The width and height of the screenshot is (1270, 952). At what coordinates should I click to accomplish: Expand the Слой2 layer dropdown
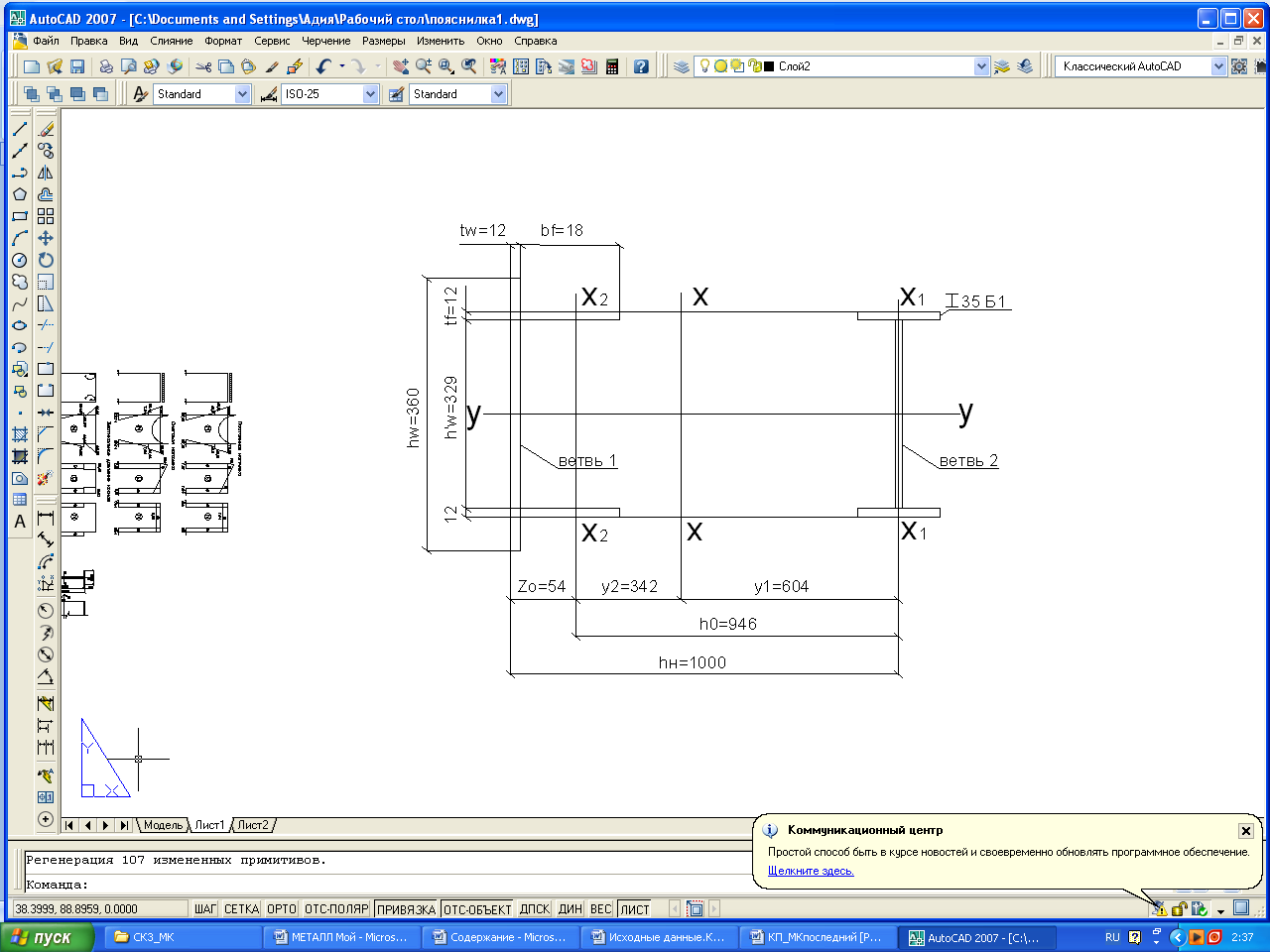tap(981, 66)
